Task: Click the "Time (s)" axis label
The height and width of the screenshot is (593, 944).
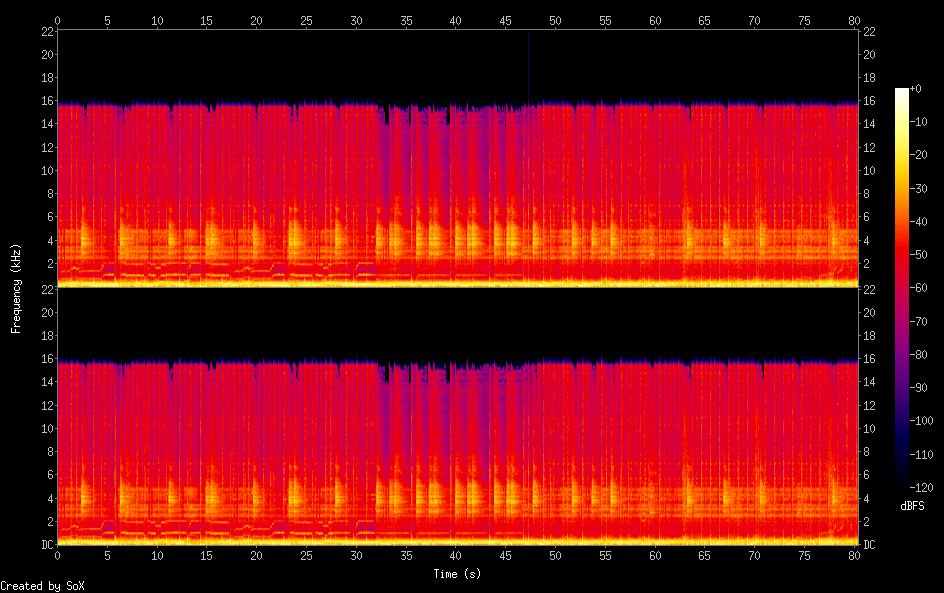Action: pos(456,574)
